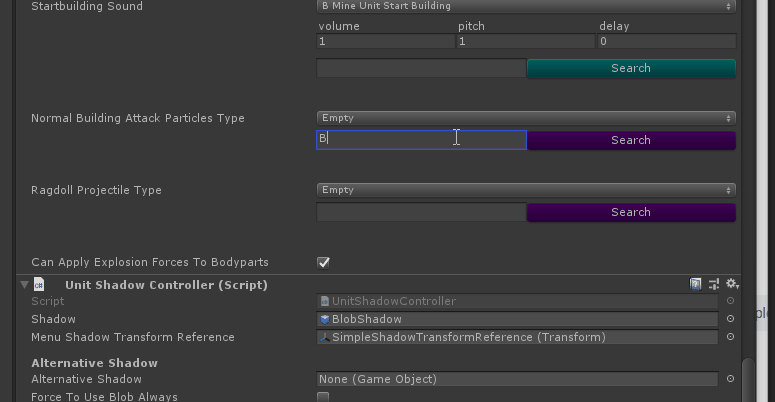The width and height of the screenshot is (775, 402).
Task: Click Startbuilding Sound search text field
Action: click(x=421, y=68)
